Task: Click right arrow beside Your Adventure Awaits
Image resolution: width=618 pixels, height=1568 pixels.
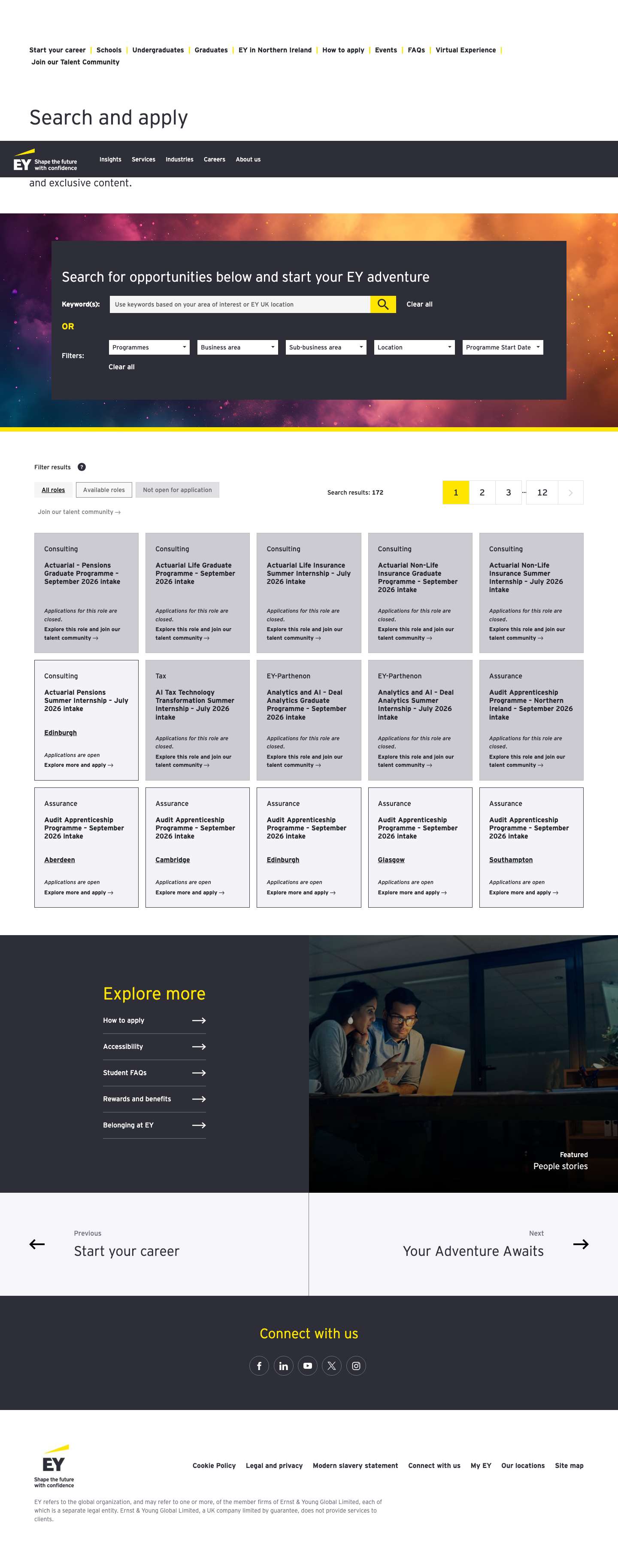Action: pos(581,1244)
